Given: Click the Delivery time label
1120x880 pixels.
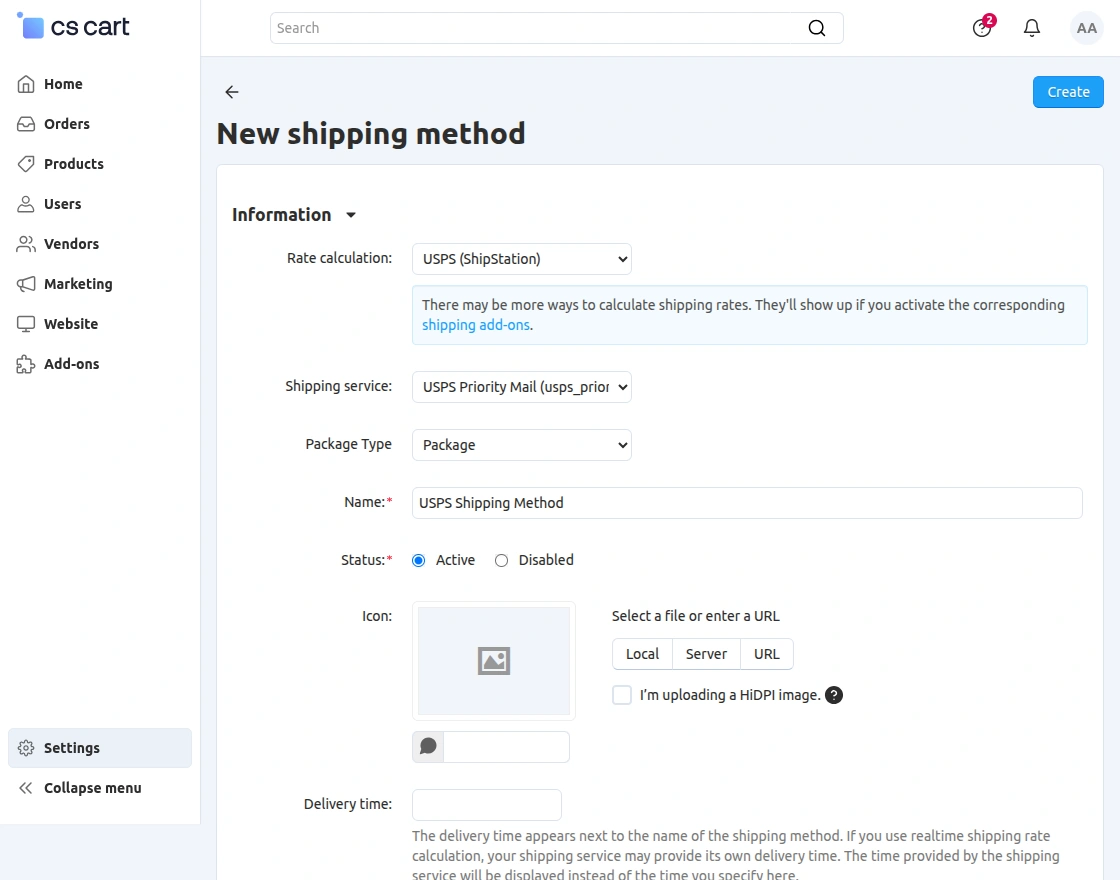Looking at the screenshot, I should [348, 804].
